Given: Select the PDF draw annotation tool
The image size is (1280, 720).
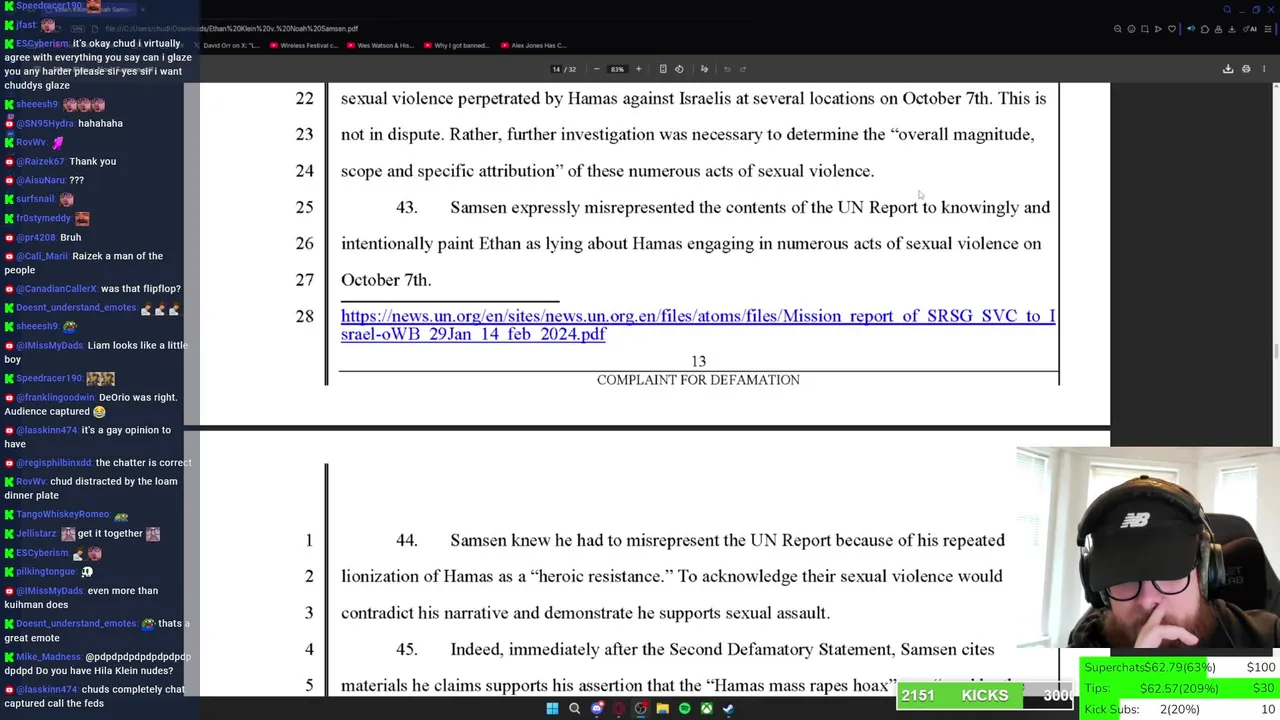Looking at the screenshot, I should [x=704, y=69].
